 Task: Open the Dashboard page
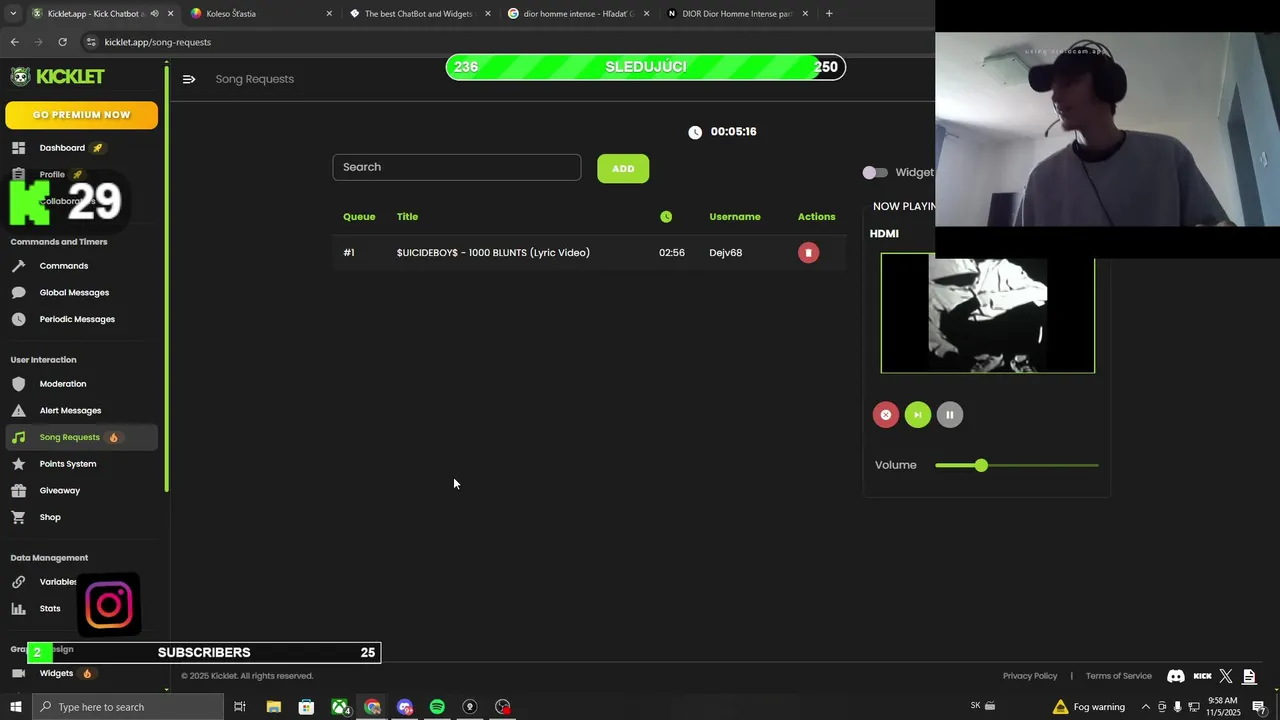(62, 148)
